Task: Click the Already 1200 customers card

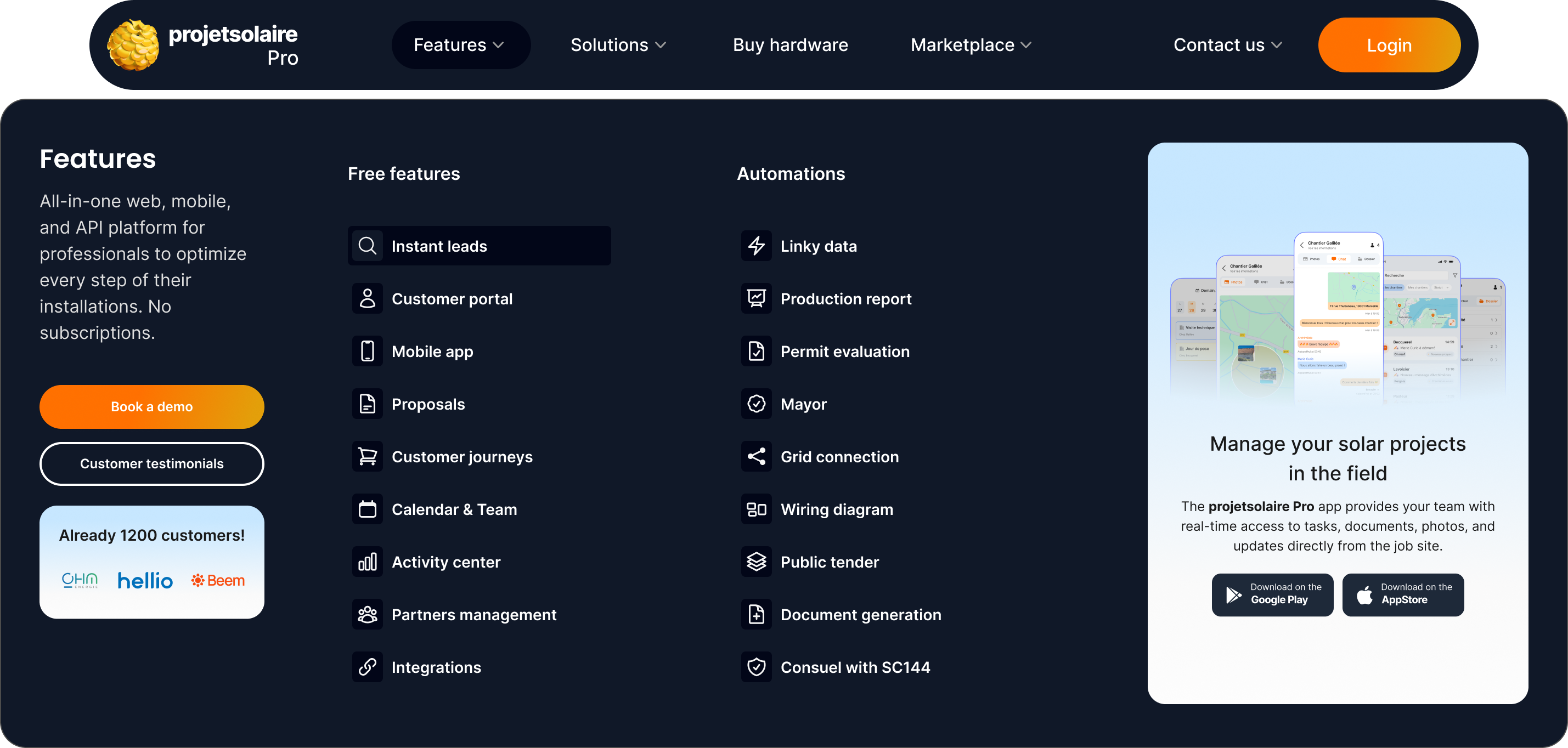Action: [151, 562]
